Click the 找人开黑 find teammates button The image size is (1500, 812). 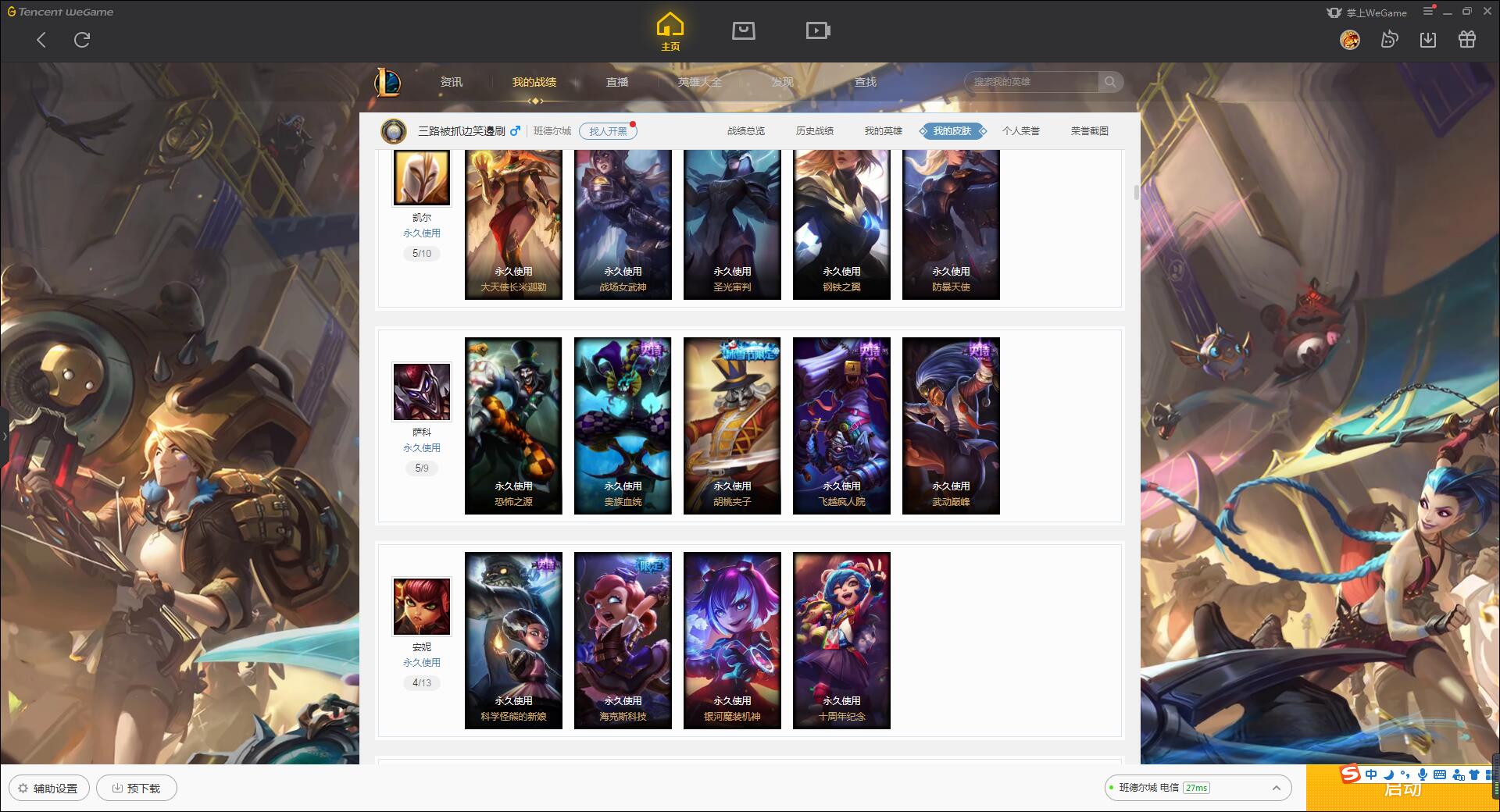608,131
